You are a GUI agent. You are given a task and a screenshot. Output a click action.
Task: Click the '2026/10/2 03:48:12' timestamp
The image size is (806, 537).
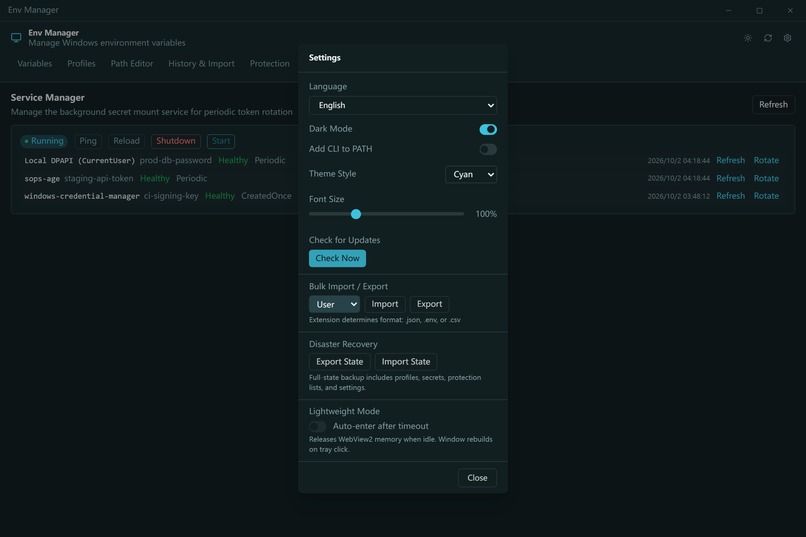click(679, 196)
